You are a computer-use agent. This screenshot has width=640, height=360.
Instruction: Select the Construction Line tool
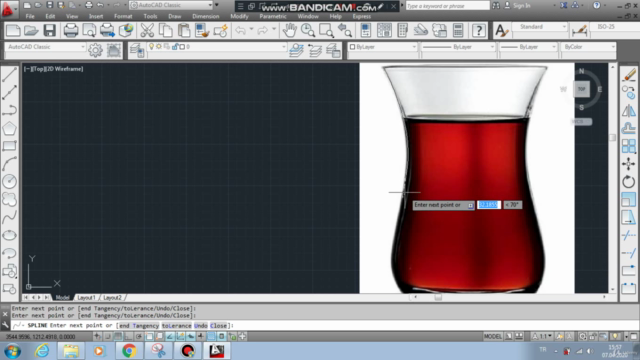[x=9, y=92]
